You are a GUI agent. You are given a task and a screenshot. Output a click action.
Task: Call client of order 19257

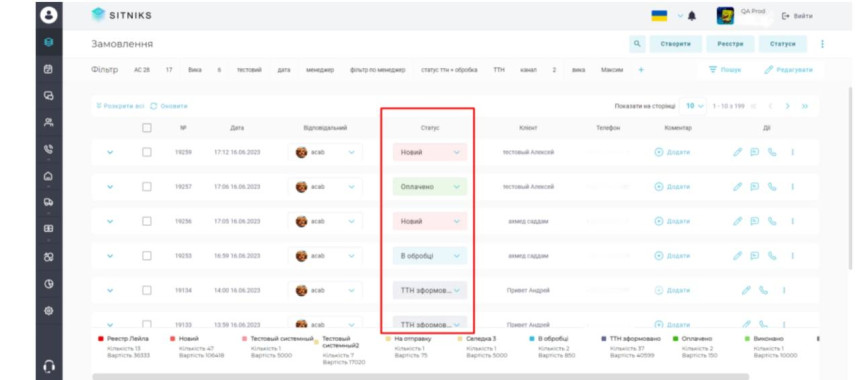[772, 187]
